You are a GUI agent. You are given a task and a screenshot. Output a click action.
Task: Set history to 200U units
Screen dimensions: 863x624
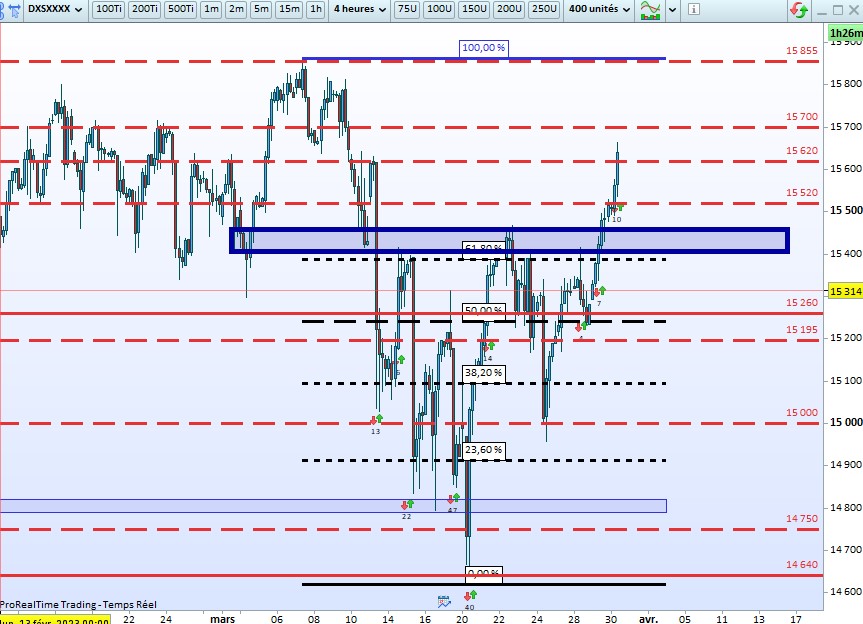pos(509,9)
